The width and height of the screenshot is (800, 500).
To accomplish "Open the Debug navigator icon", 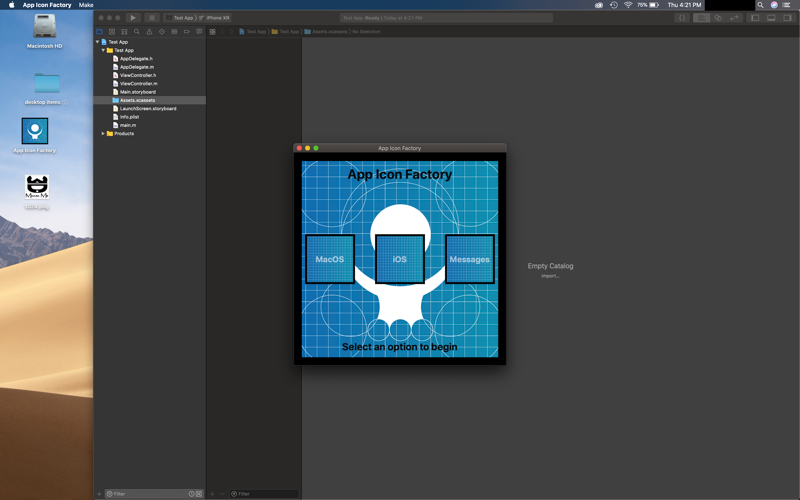I will coord(174,32).
